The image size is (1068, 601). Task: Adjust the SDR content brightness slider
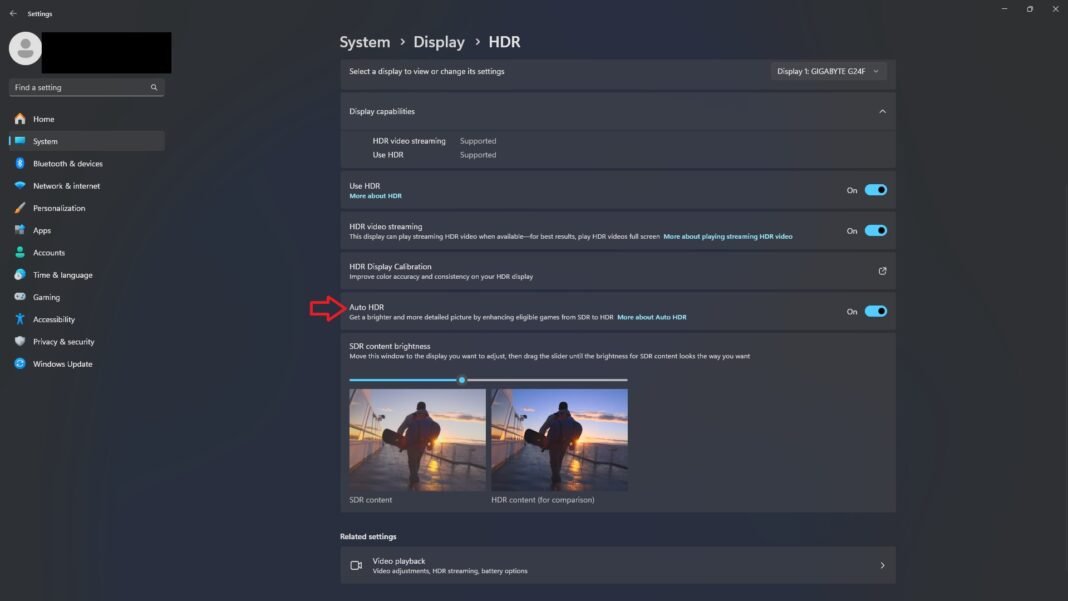pyautogui.click(x=461, y=380)
